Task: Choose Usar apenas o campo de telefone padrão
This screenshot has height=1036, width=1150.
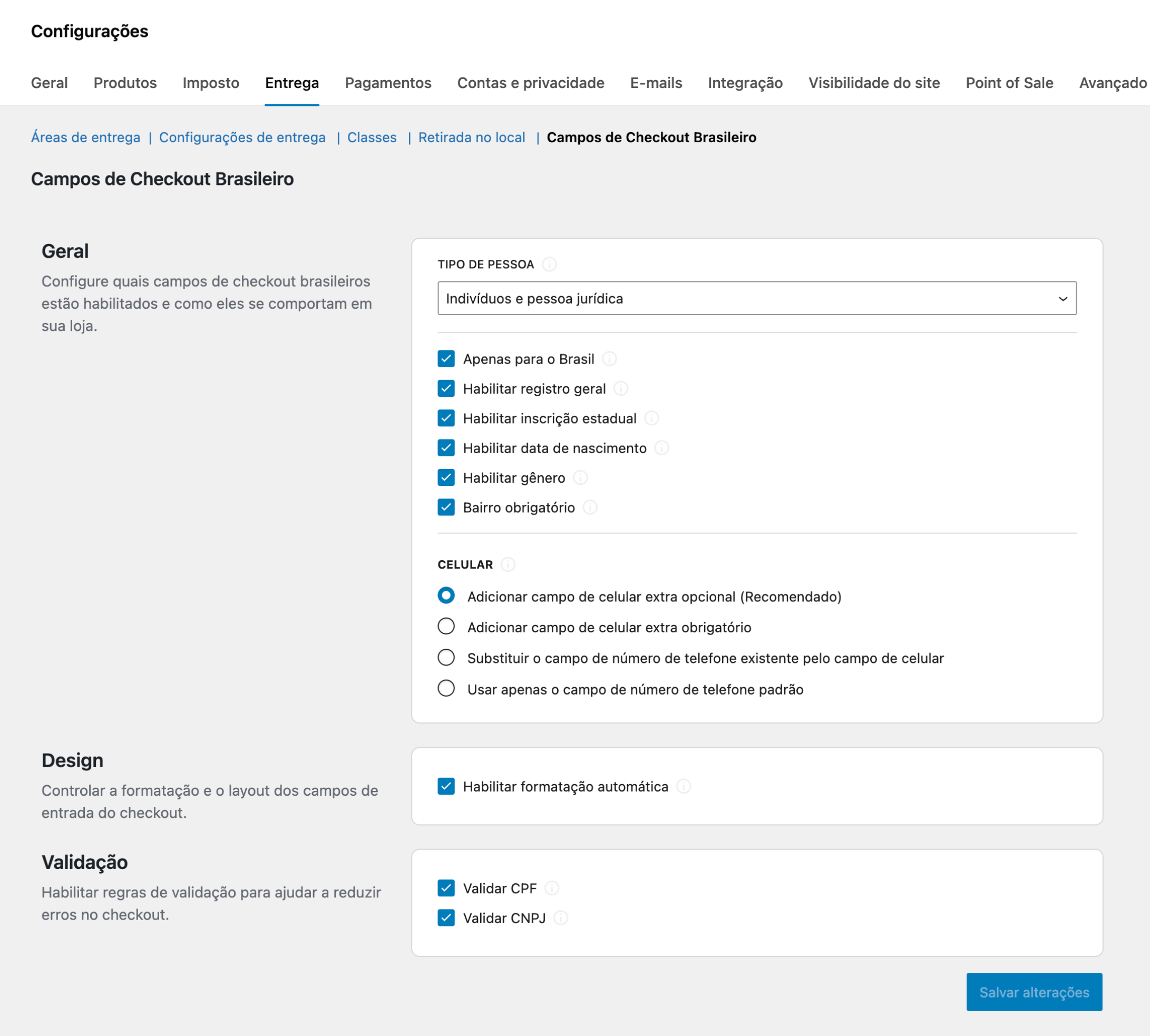Action: click(x=446, y=689)
